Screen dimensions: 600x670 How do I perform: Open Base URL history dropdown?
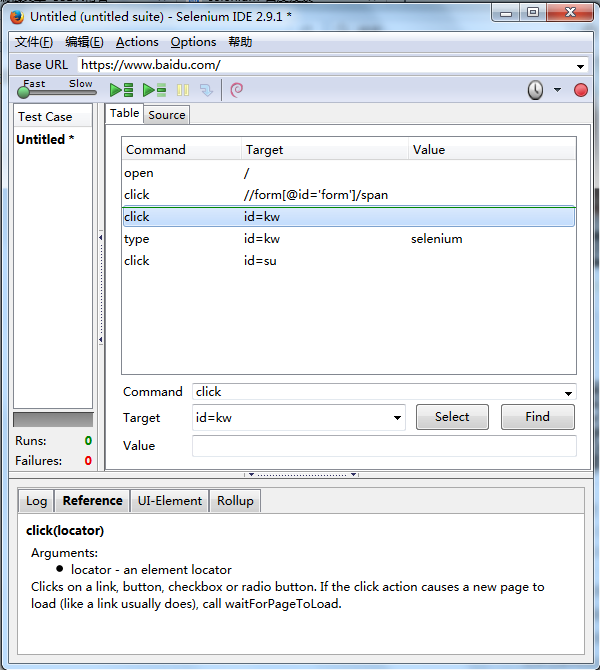(580, 66)
